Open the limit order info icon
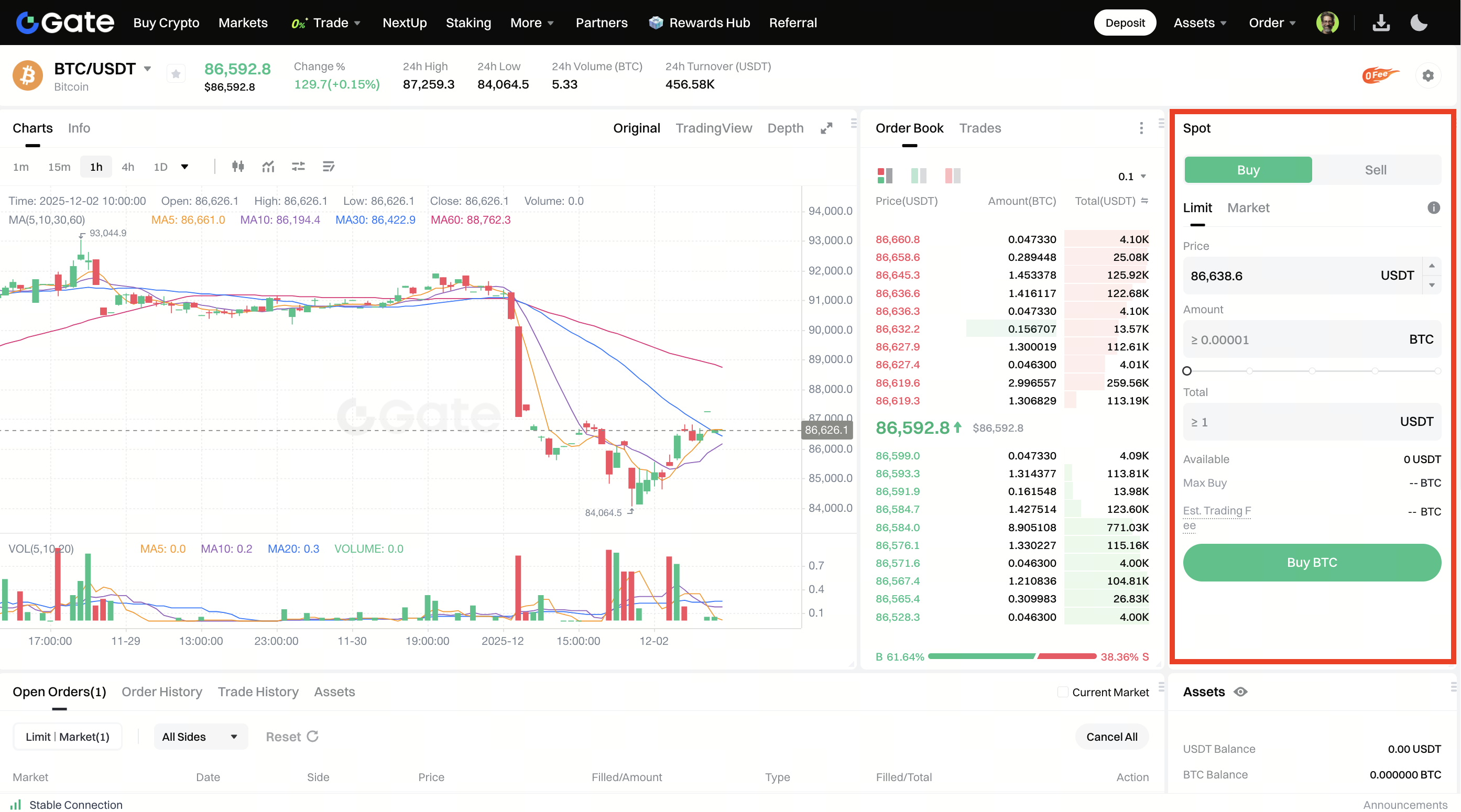 1433,207
